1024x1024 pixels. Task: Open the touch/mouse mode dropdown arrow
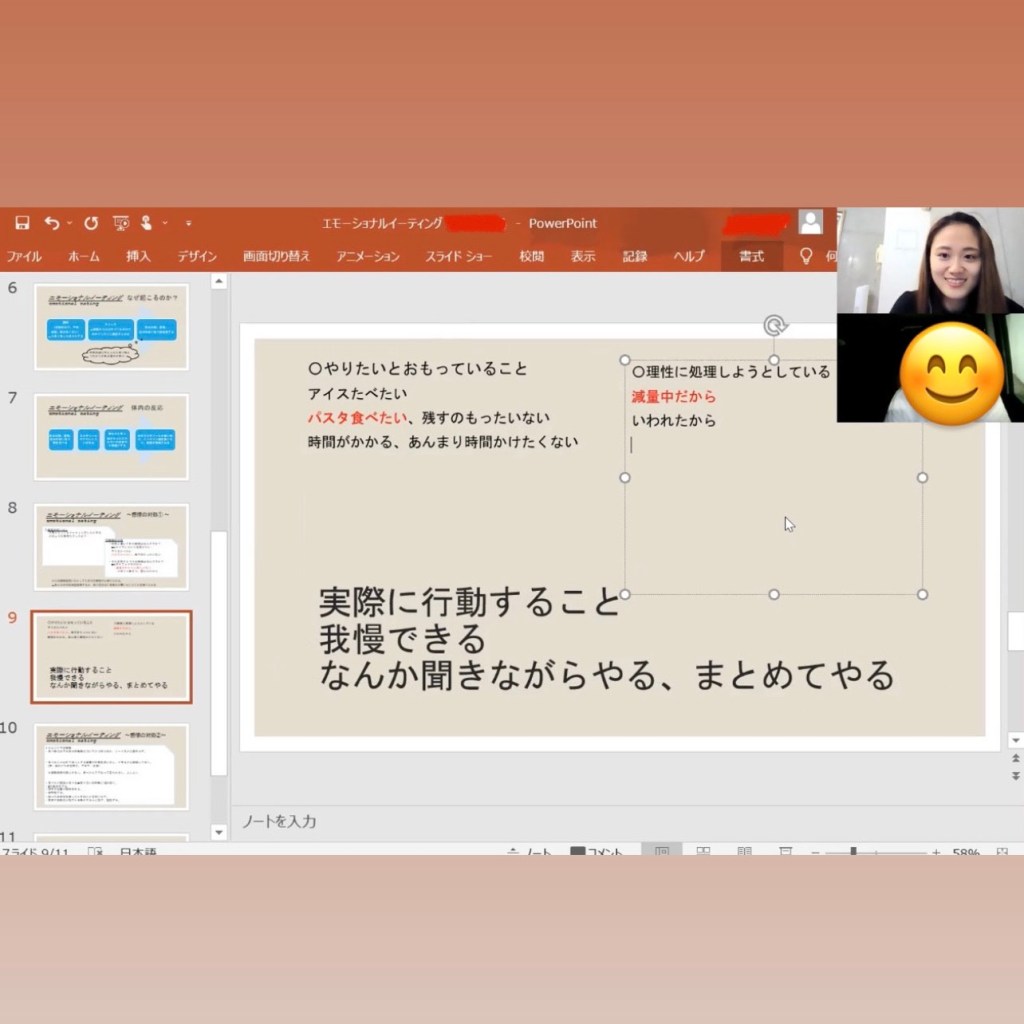click(x=165, y=223)
